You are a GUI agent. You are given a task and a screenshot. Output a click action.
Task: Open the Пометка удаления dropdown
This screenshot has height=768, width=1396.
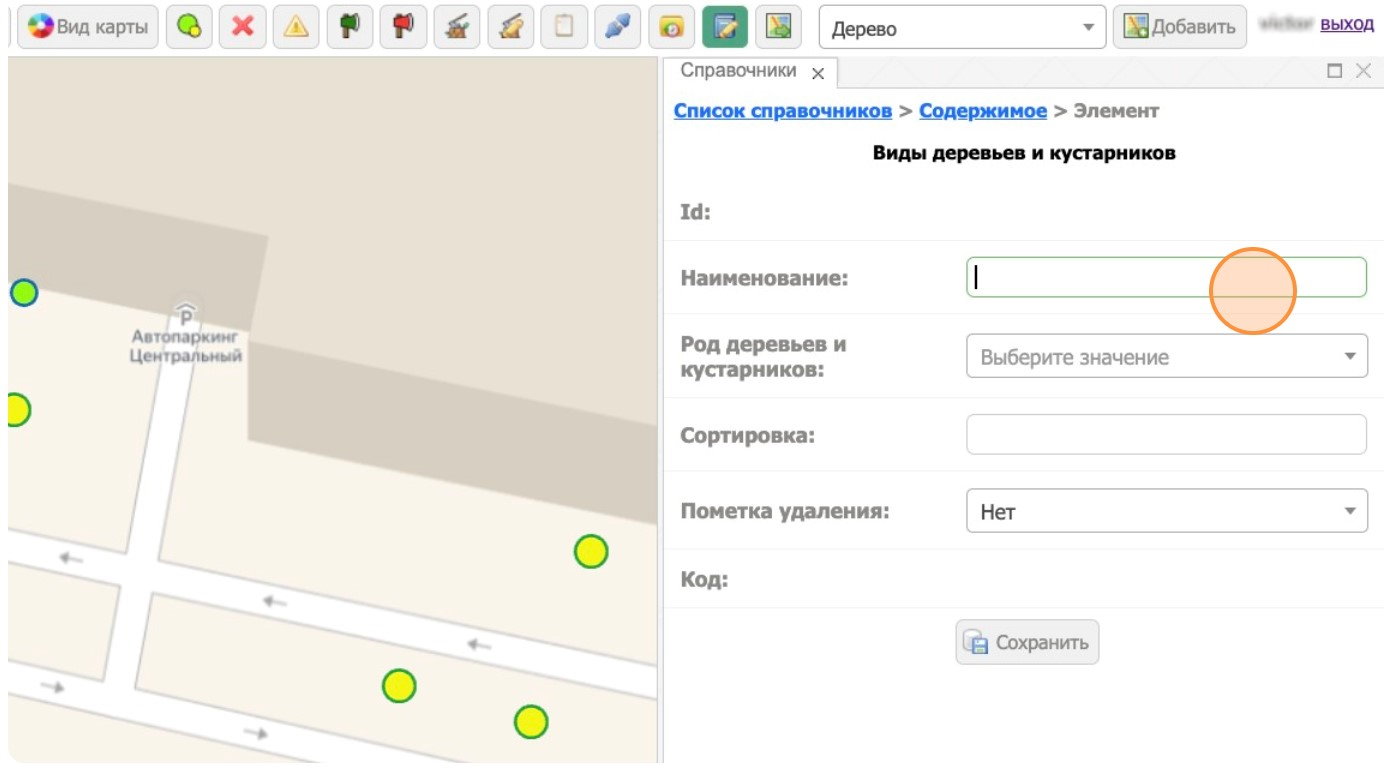[1166, 511]
